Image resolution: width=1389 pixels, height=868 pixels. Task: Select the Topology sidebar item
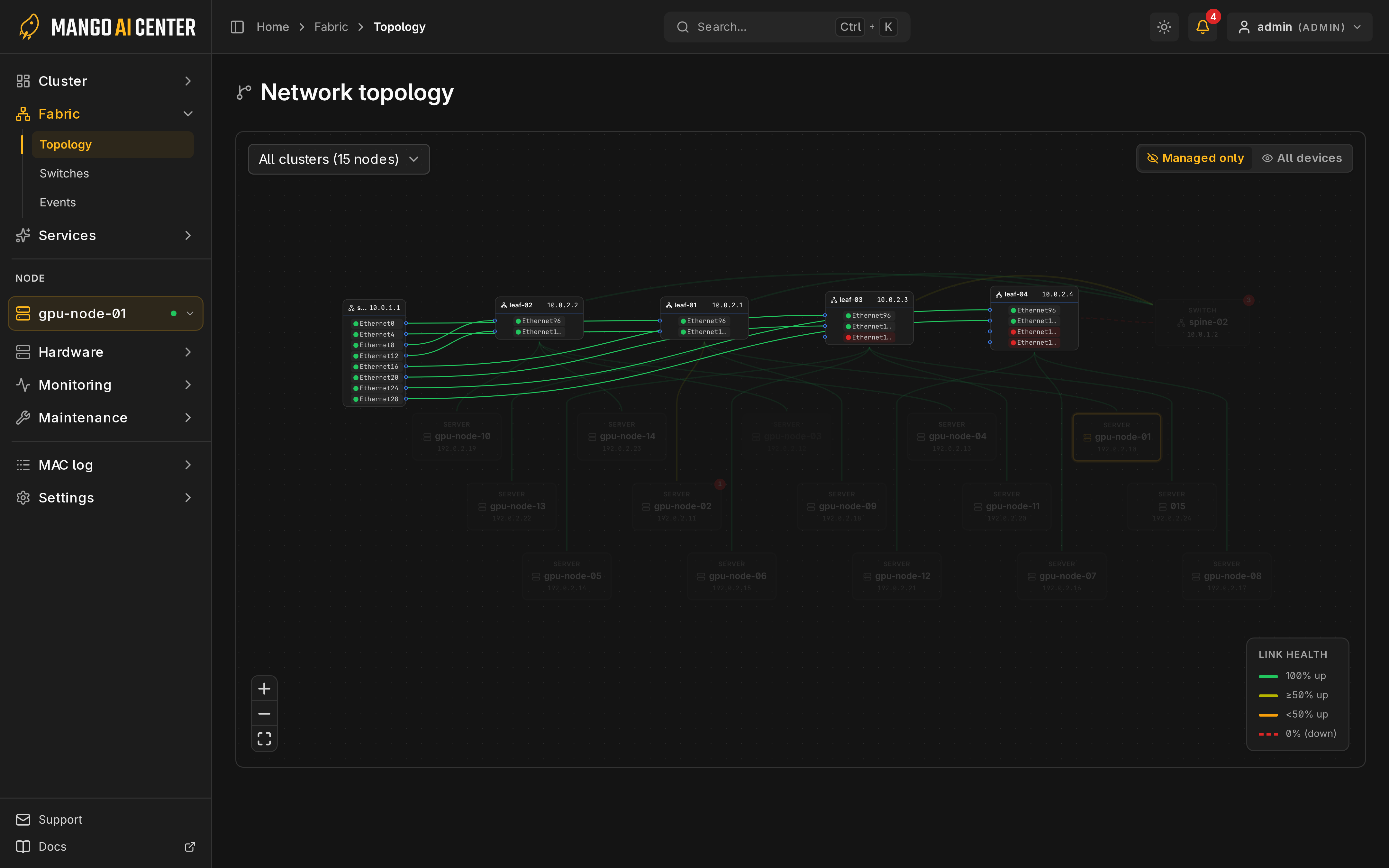[113, 145]
